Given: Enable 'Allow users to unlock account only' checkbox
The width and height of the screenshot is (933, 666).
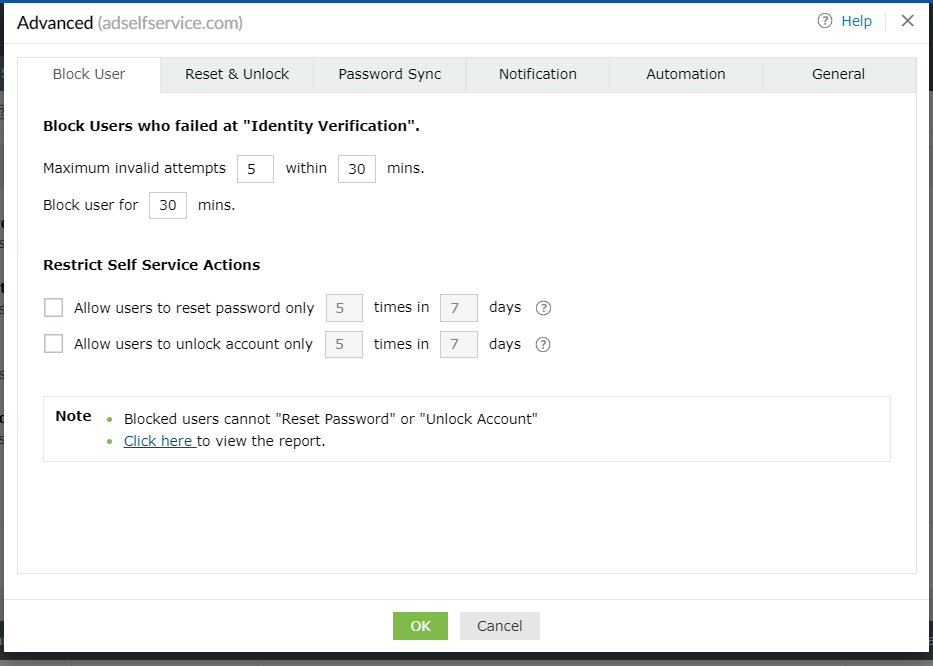Looking at the screenshot, I should (53, 344).
